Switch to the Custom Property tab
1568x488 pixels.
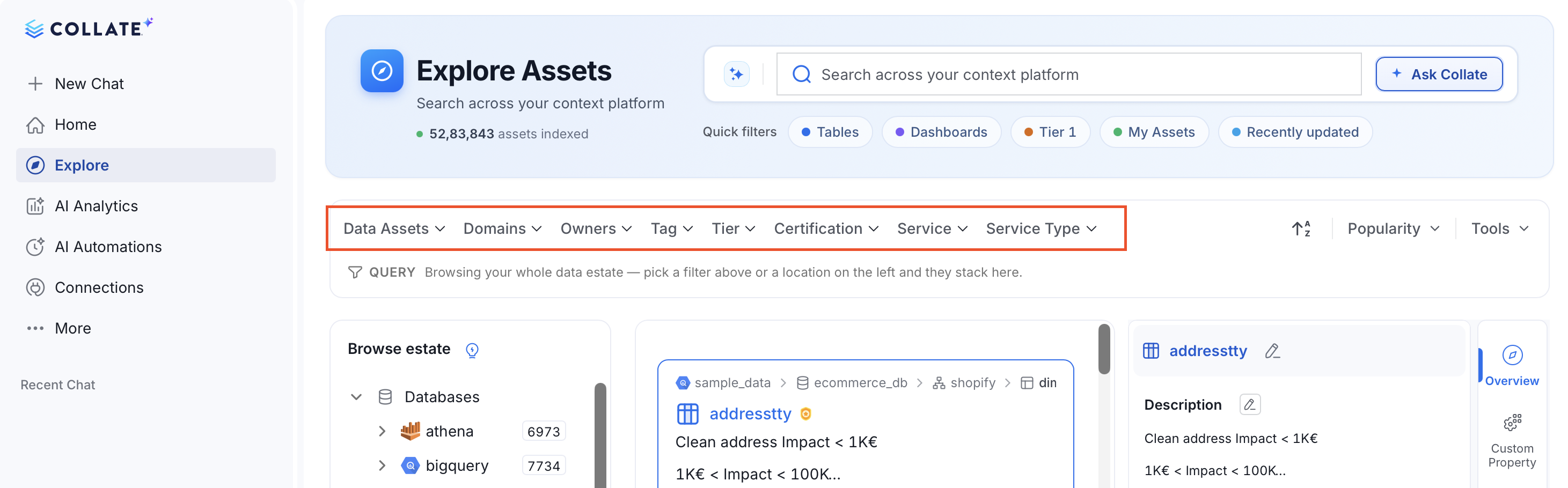coord(1512,441)
